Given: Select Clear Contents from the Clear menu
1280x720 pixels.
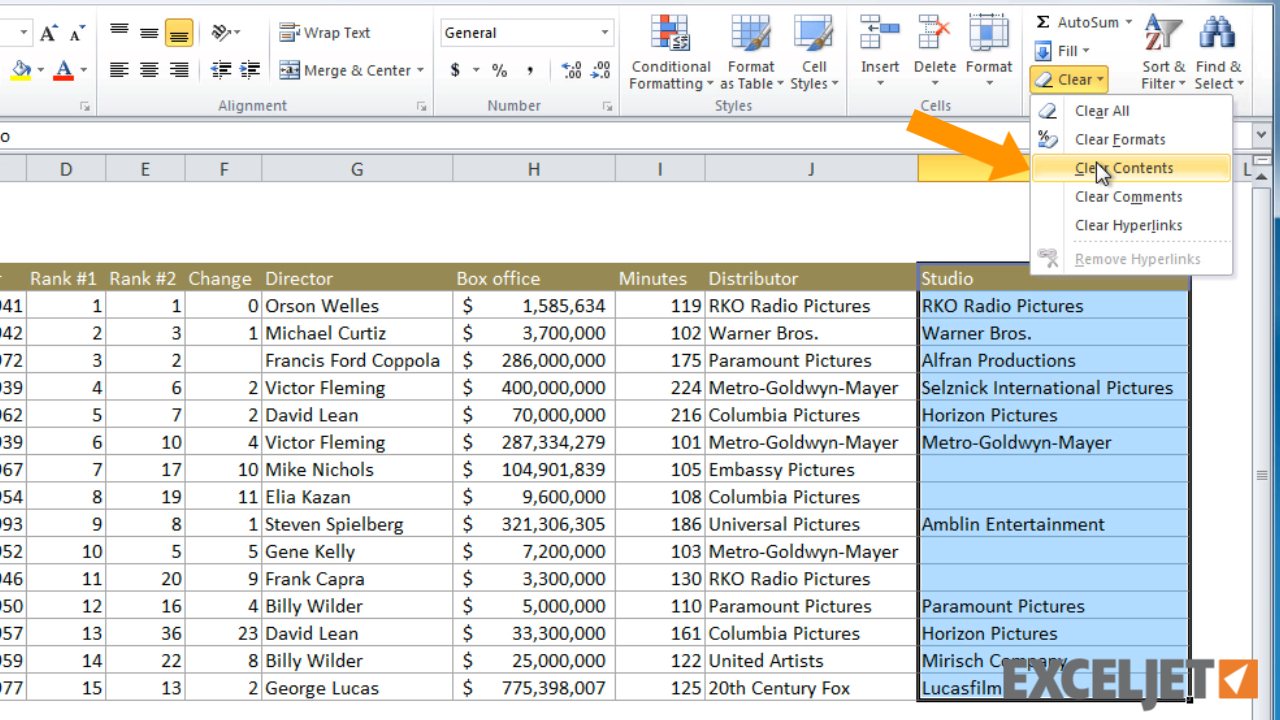Looking at the screenshot, I should click(1123, 168).
